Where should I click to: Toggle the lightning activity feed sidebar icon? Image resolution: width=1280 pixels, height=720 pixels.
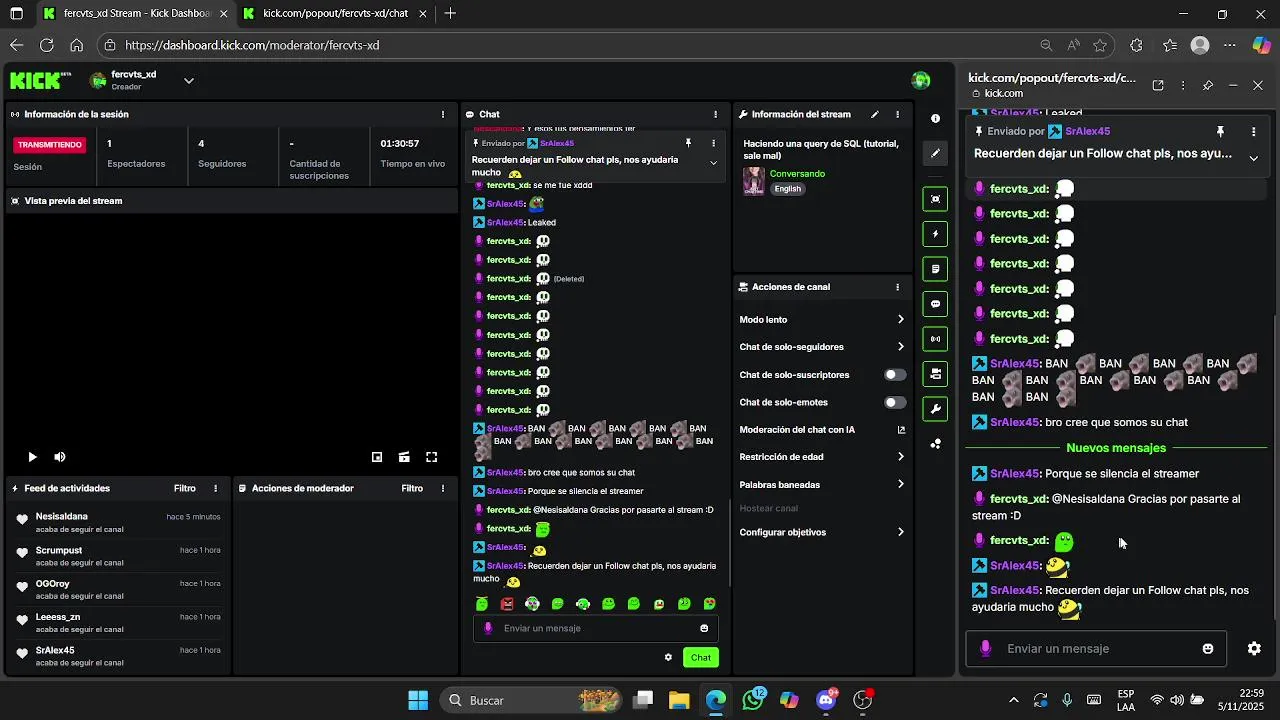935,234
